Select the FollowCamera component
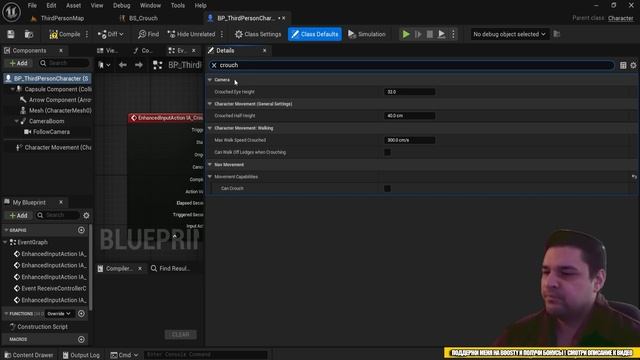This screenshot has height=360, width=640. pos(47,132)
